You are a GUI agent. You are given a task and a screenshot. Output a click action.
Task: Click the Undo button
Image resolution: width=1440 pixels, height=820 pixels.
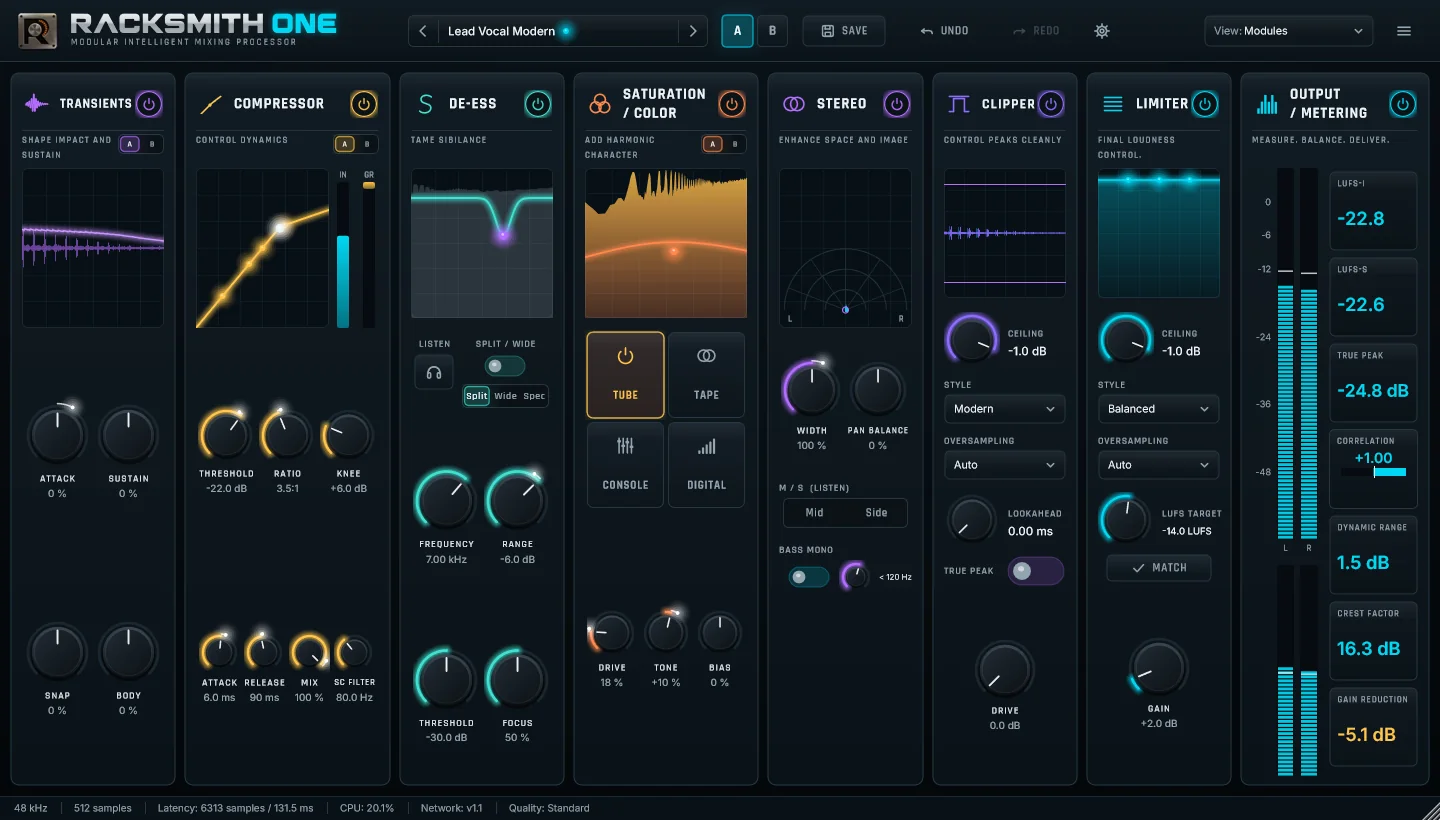[x=945, y=31]
